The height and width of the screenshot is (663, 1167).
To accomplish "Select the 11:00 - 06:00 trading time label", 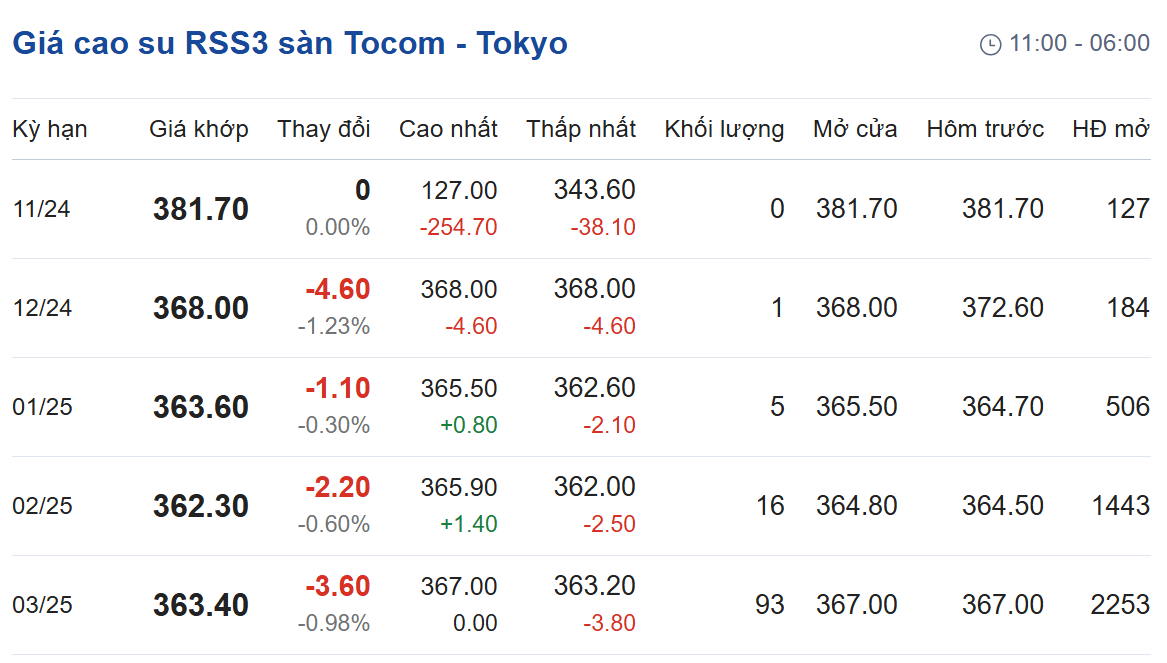I will click(x=1079, y=43).
